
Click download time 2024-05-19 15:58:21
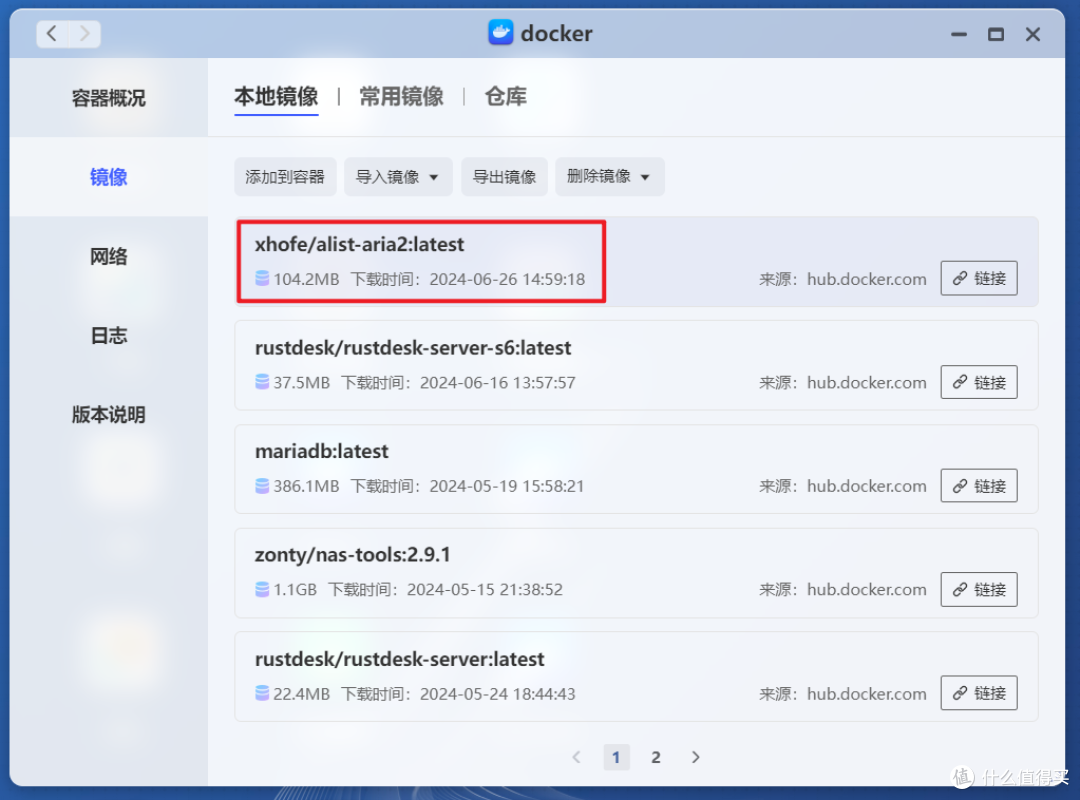pyautogui.click(x=506, y=486)
